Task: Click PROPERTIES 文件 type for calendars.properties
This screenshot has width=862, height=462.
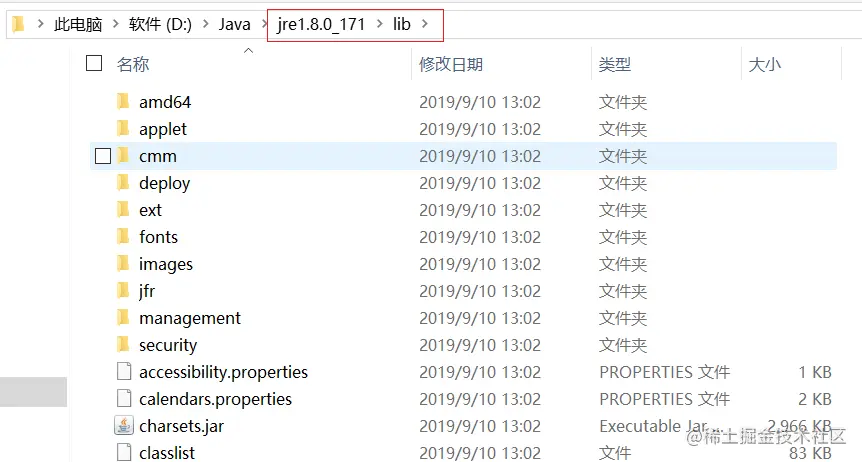Action: pyautogui.click(x=664, y=399)
